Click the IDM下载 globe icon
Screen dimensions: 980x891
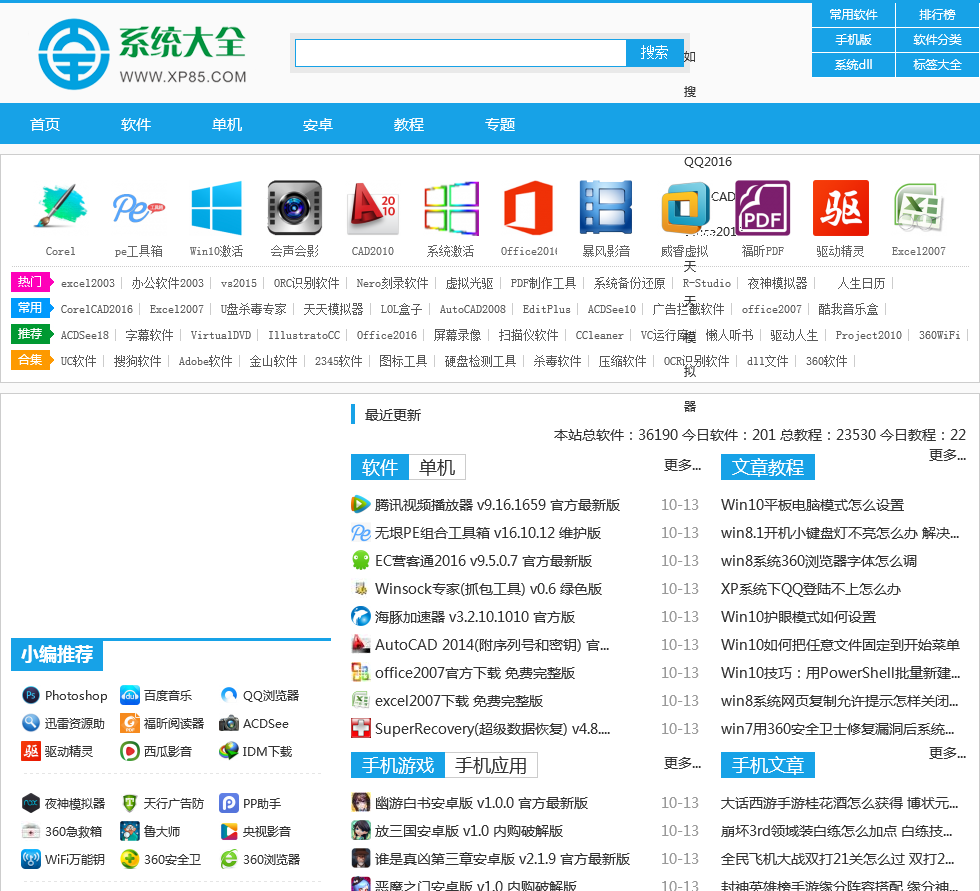[229, 751]
